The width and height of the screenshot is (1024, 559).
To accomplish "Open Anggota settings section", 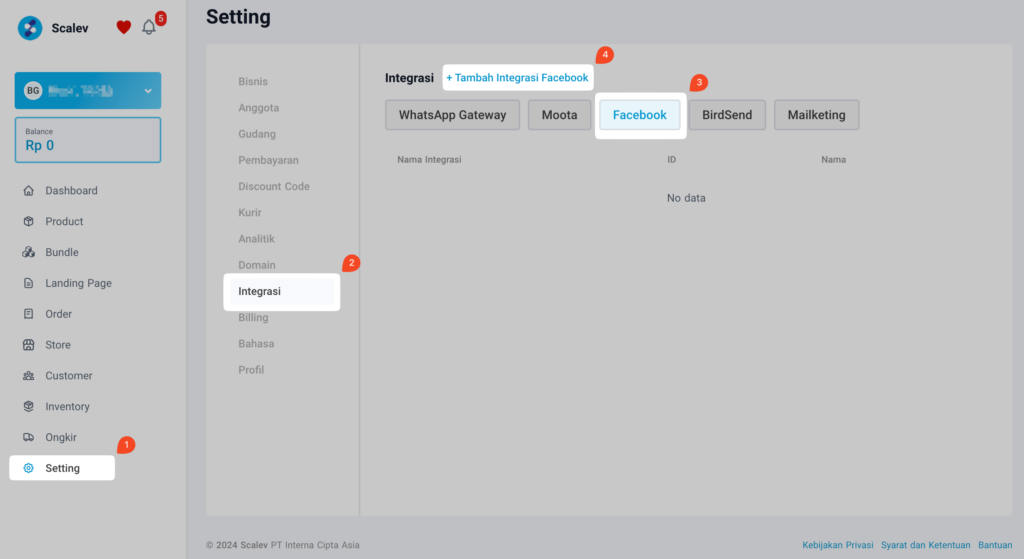I will [x=259, y=108].
